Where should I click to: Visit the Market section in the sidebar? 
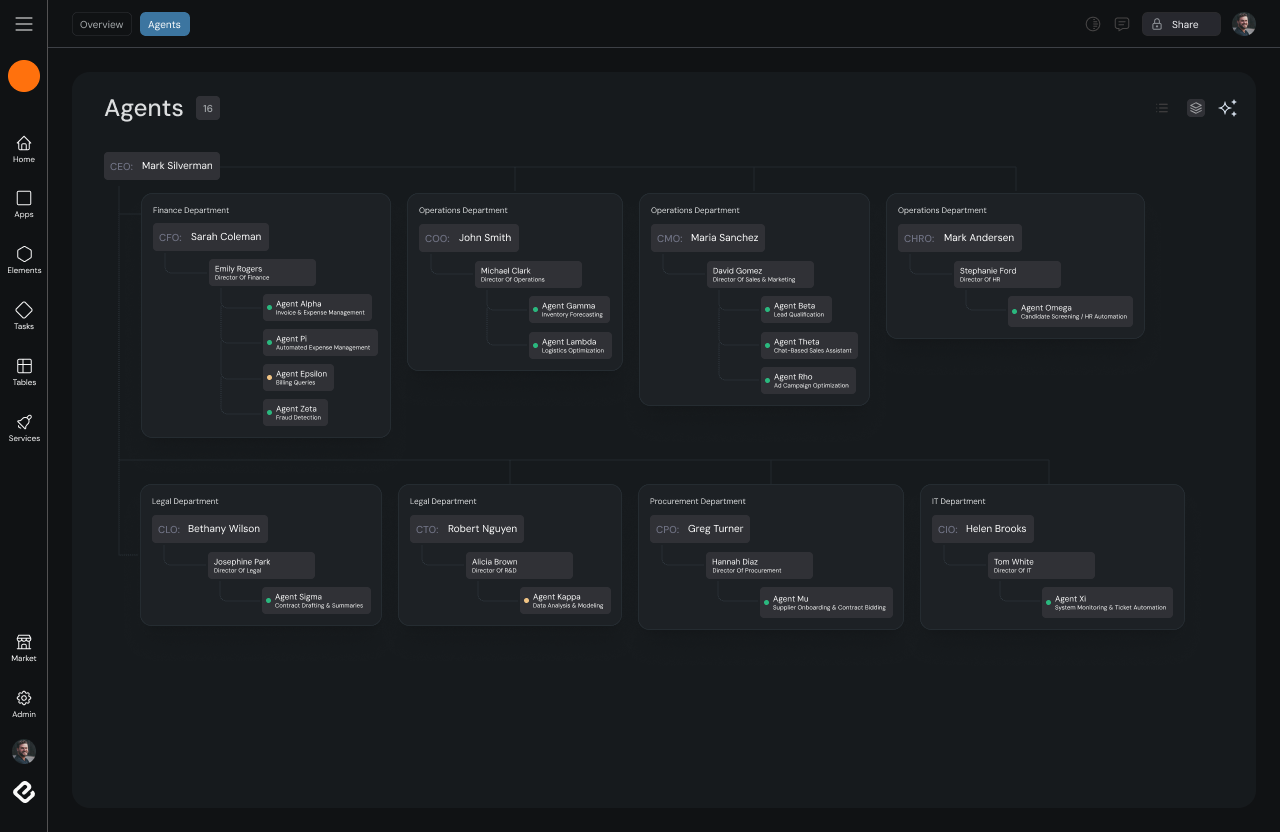point(23,648)
